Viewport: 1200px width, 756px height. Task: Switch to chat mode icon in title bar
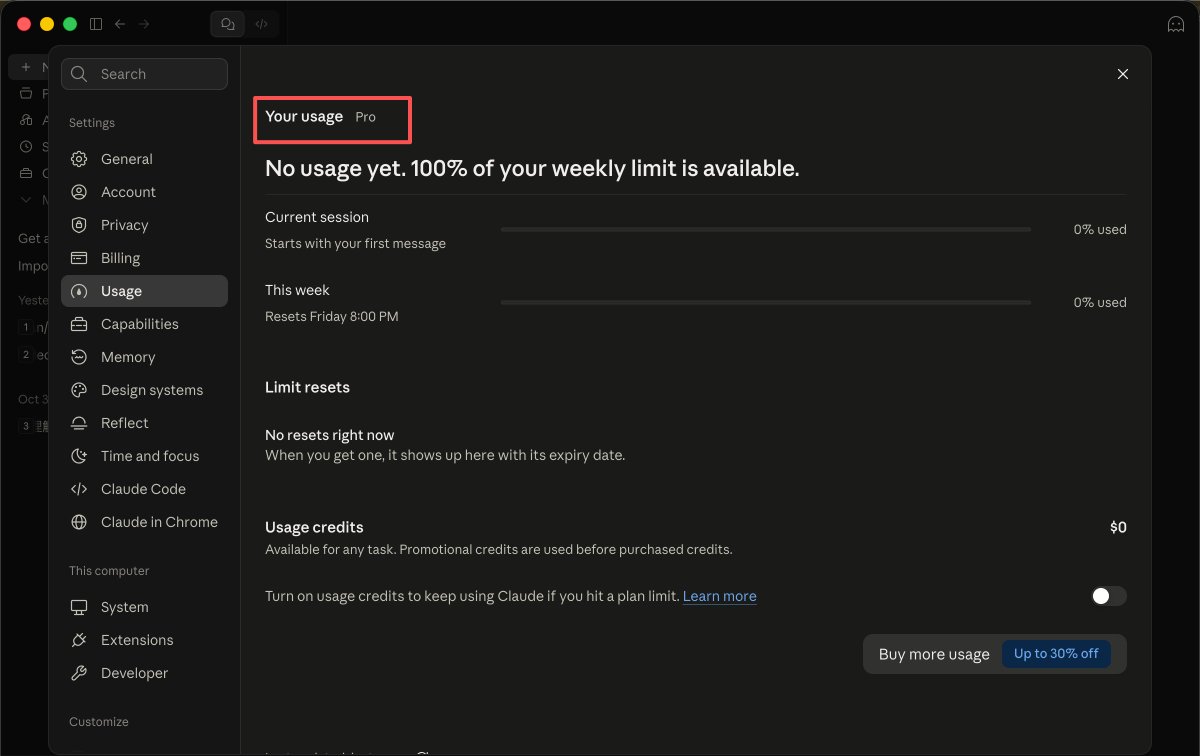click(228, 24)
